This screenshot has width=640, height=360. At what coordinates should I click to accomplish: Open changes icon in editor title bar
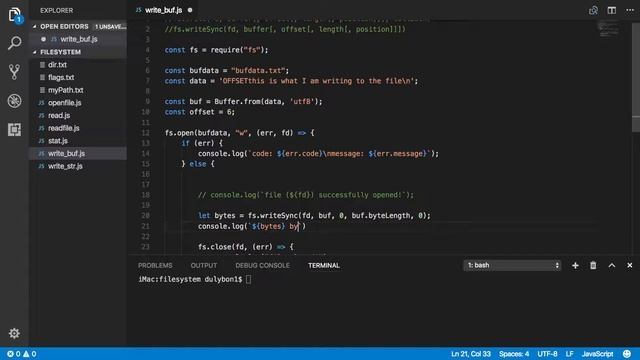click(593, 10)
